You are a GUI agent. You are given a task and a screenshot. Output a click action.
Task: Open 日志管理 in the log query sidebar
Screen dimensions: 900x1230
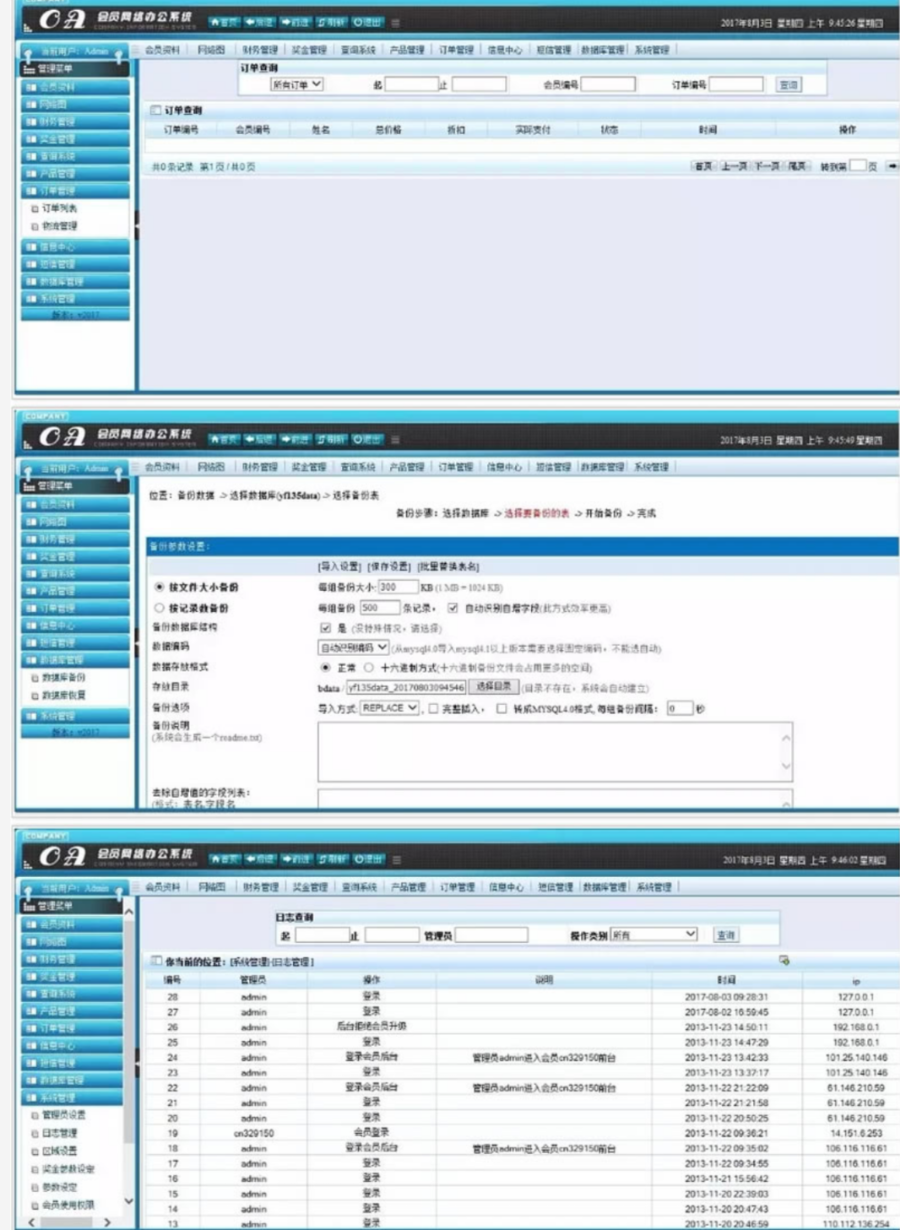pos(59,1132)
